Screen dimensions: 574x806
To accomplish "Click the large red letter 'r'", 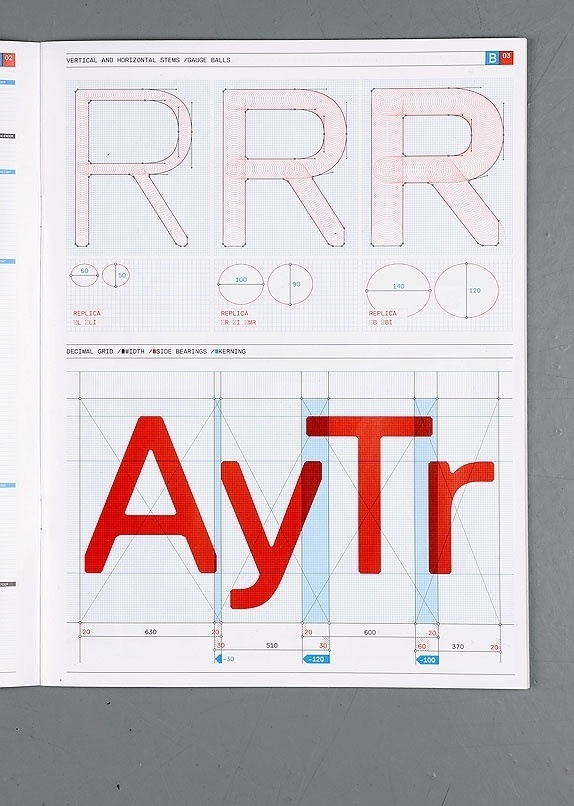I will (x=461, y=517).
